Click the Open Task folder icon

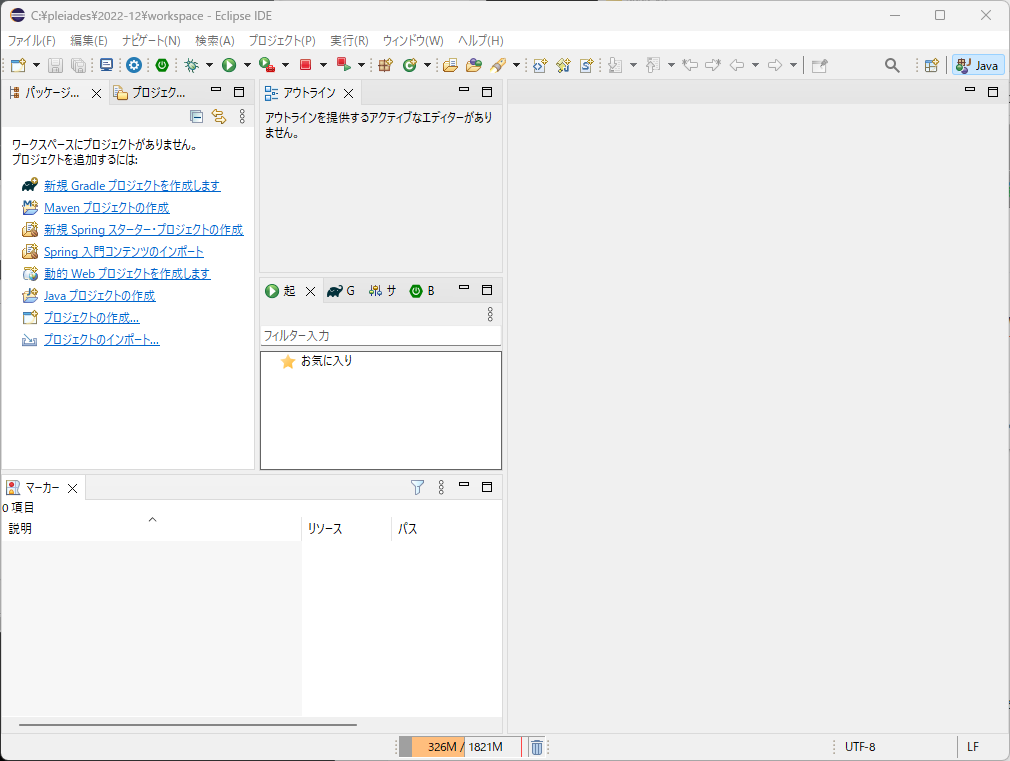[x=474, y=65]
